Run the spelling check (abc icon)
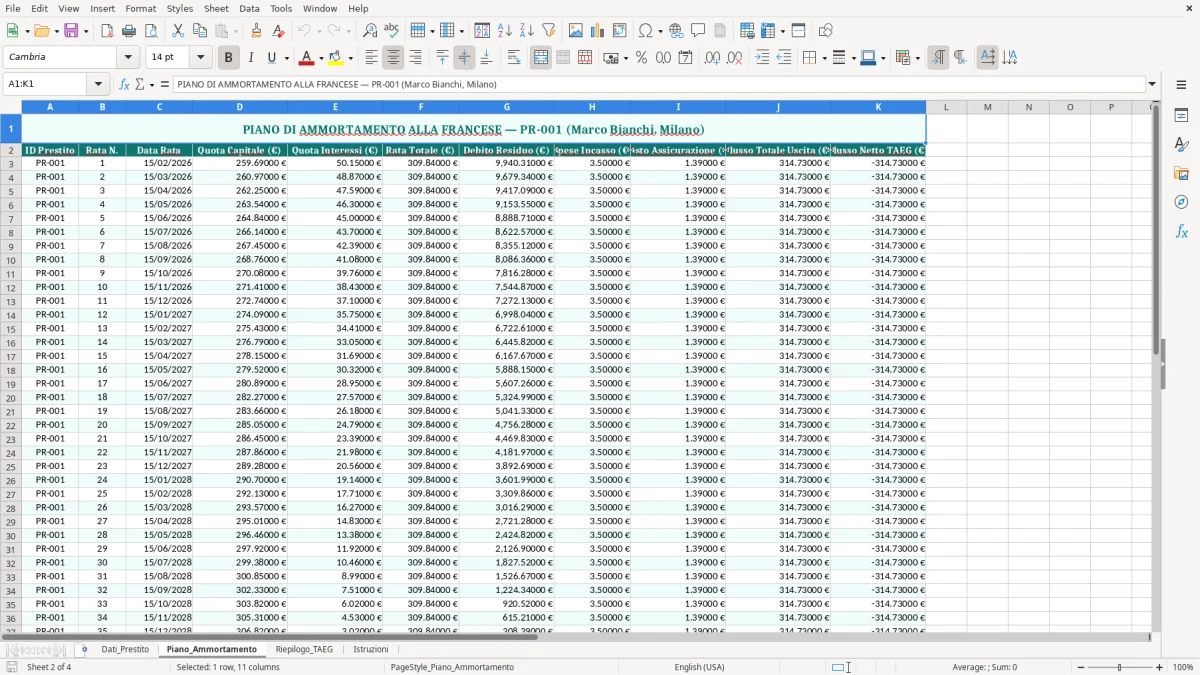The image size is (1200, 675). click(392, 31)
